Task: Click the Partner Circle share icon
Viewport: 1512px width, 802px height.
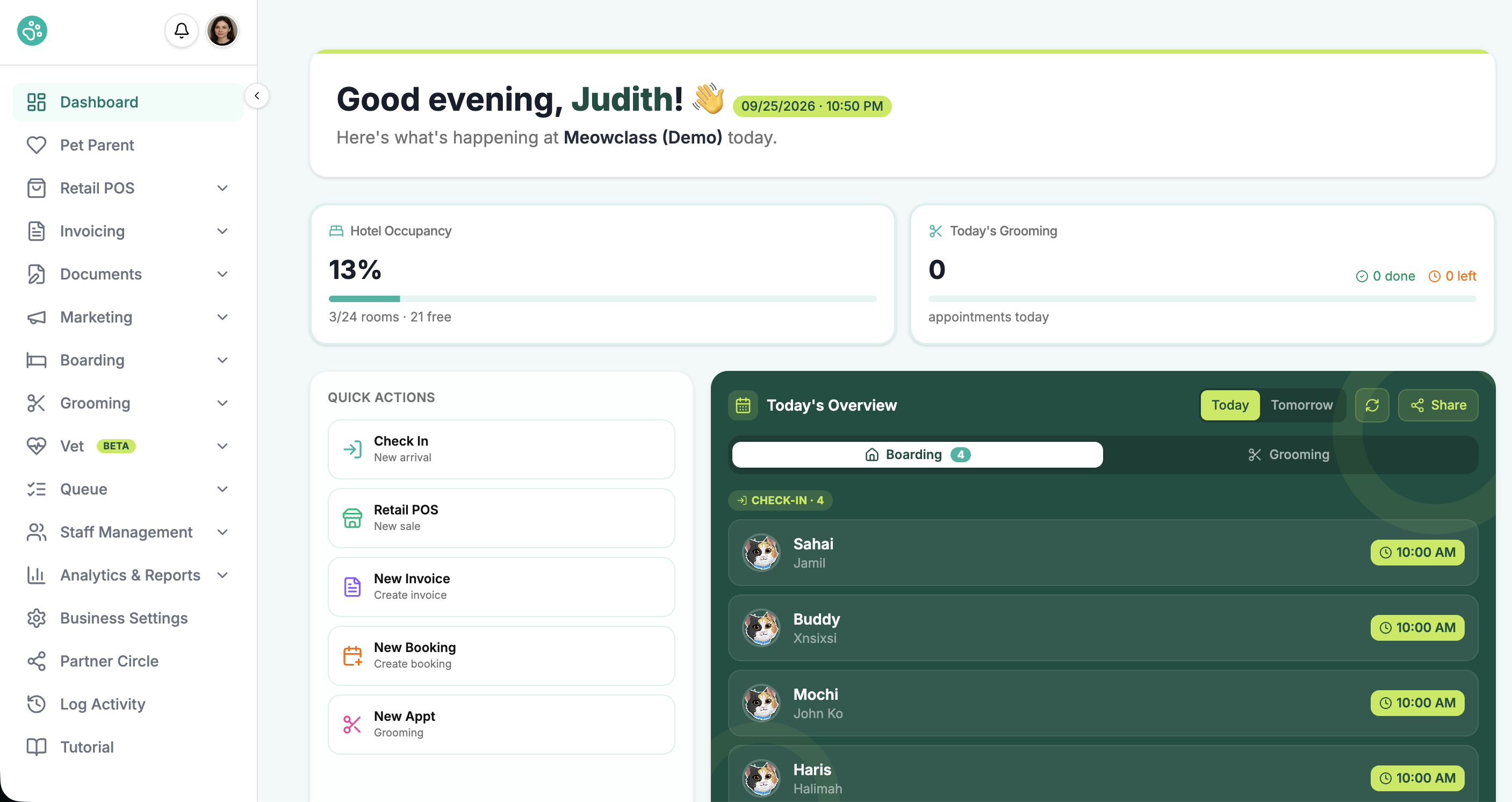Action: pos(37,661)
